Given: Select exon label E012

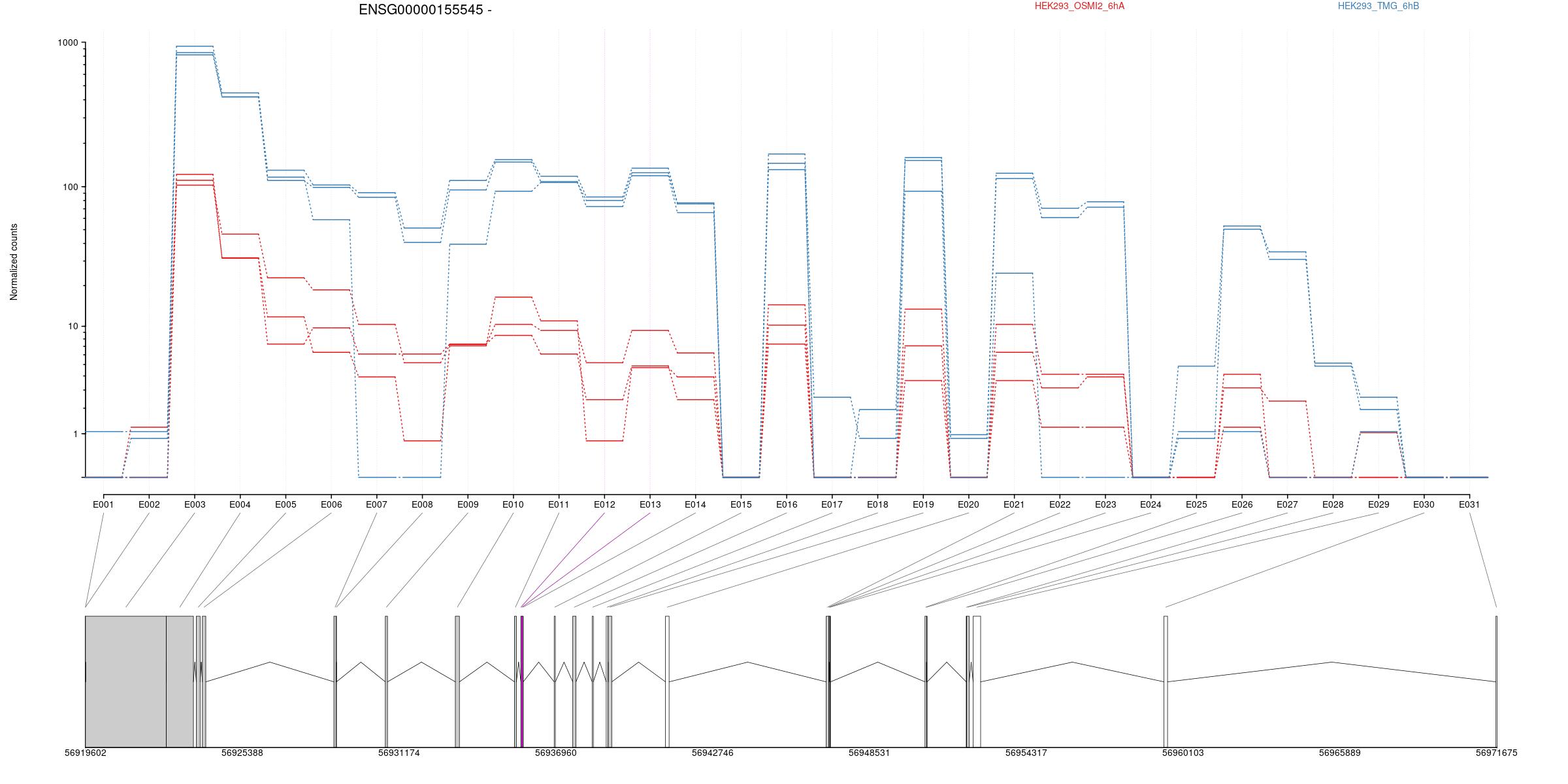Looking at the screenshot, I should (604, 504).
